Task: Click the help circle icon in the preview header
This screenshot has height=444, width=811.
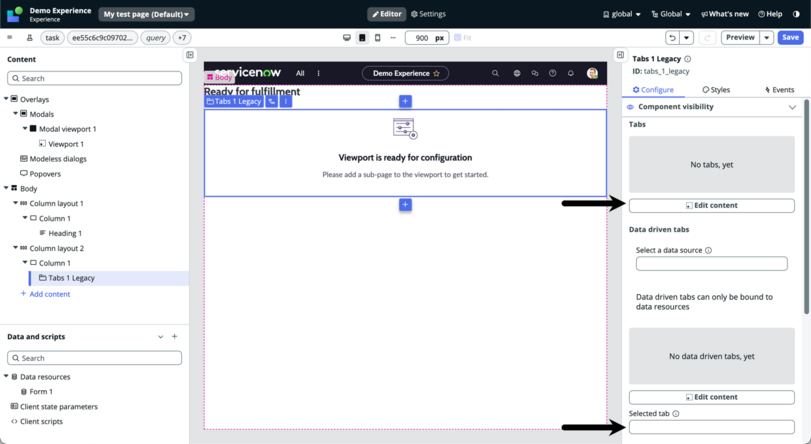Action: click(x=552, y=73)
